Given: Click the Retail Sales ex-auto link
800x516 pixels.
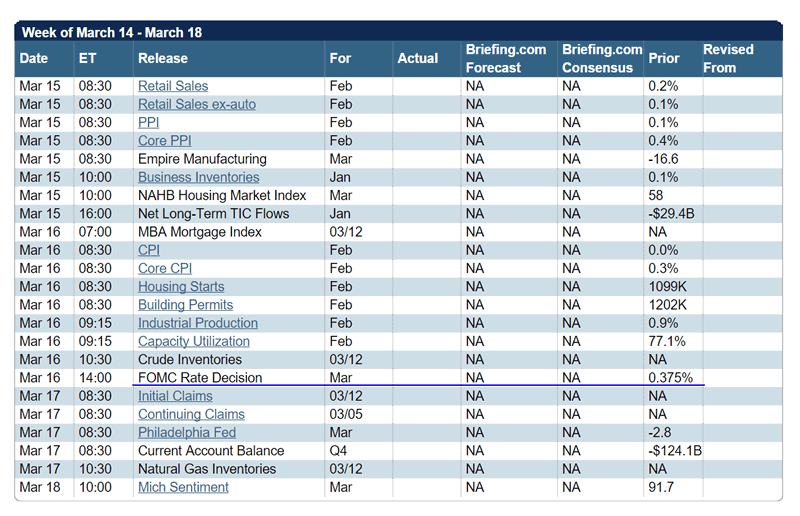Looking at the screenshot, I should [194, 104].
